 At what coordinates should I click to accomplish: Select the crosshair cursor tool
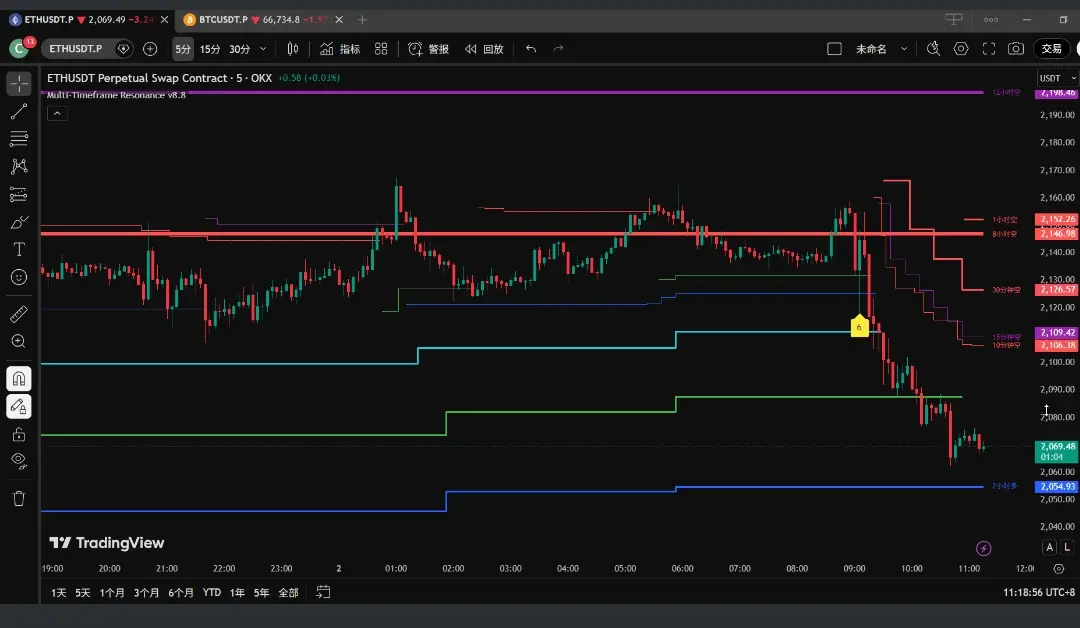click(x=19, y=83)
